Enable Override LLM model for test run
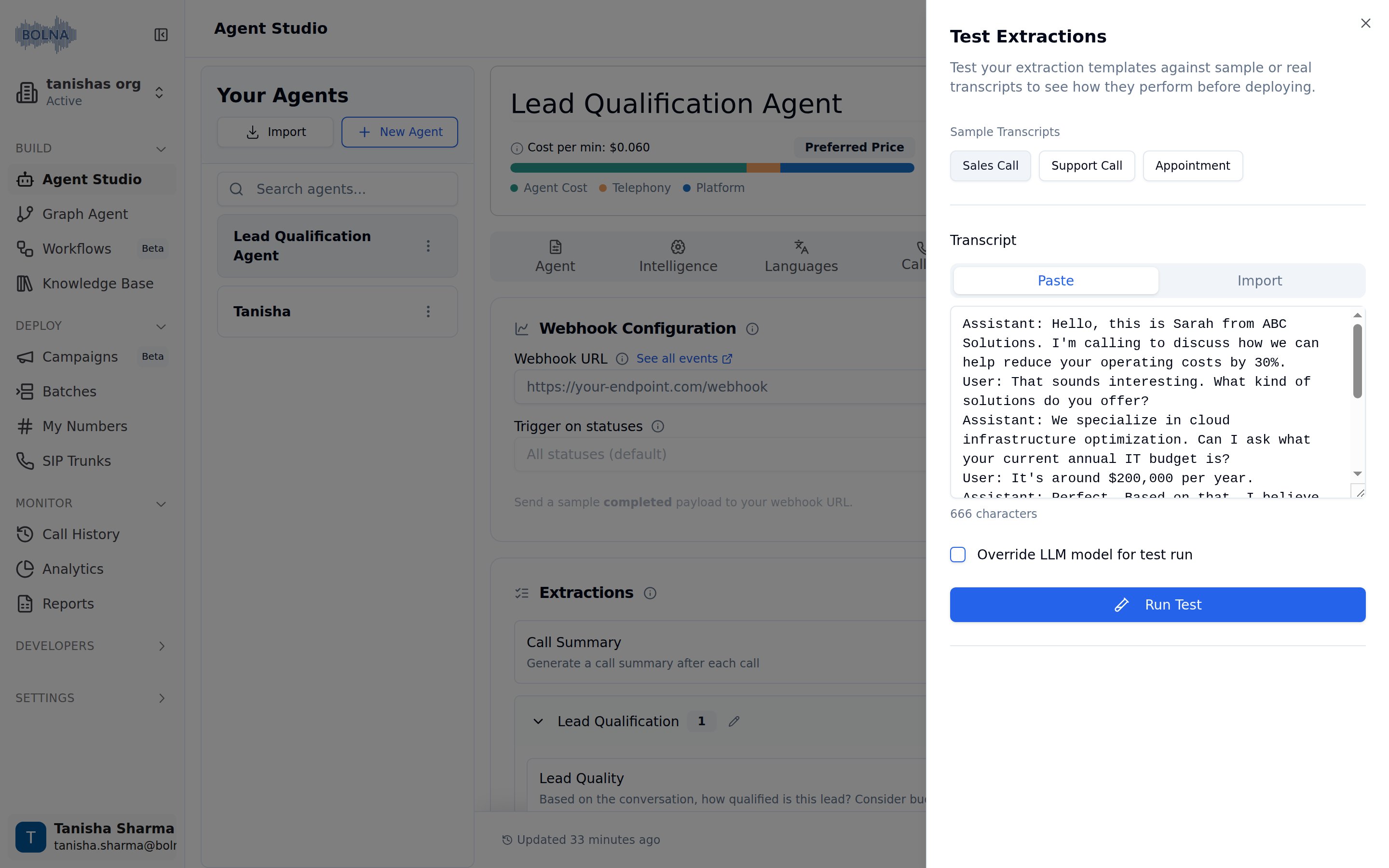The image size is (1389, 868). [958, 555]
